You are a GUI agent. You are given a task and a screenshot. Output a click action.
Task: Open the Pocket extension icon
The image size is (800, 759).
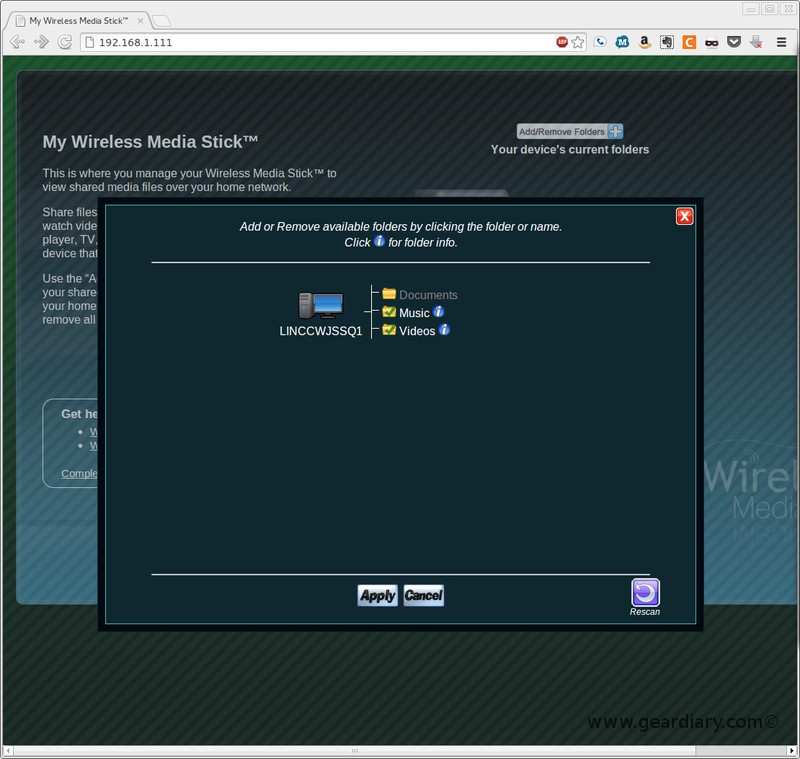click(x=734, y=42)
